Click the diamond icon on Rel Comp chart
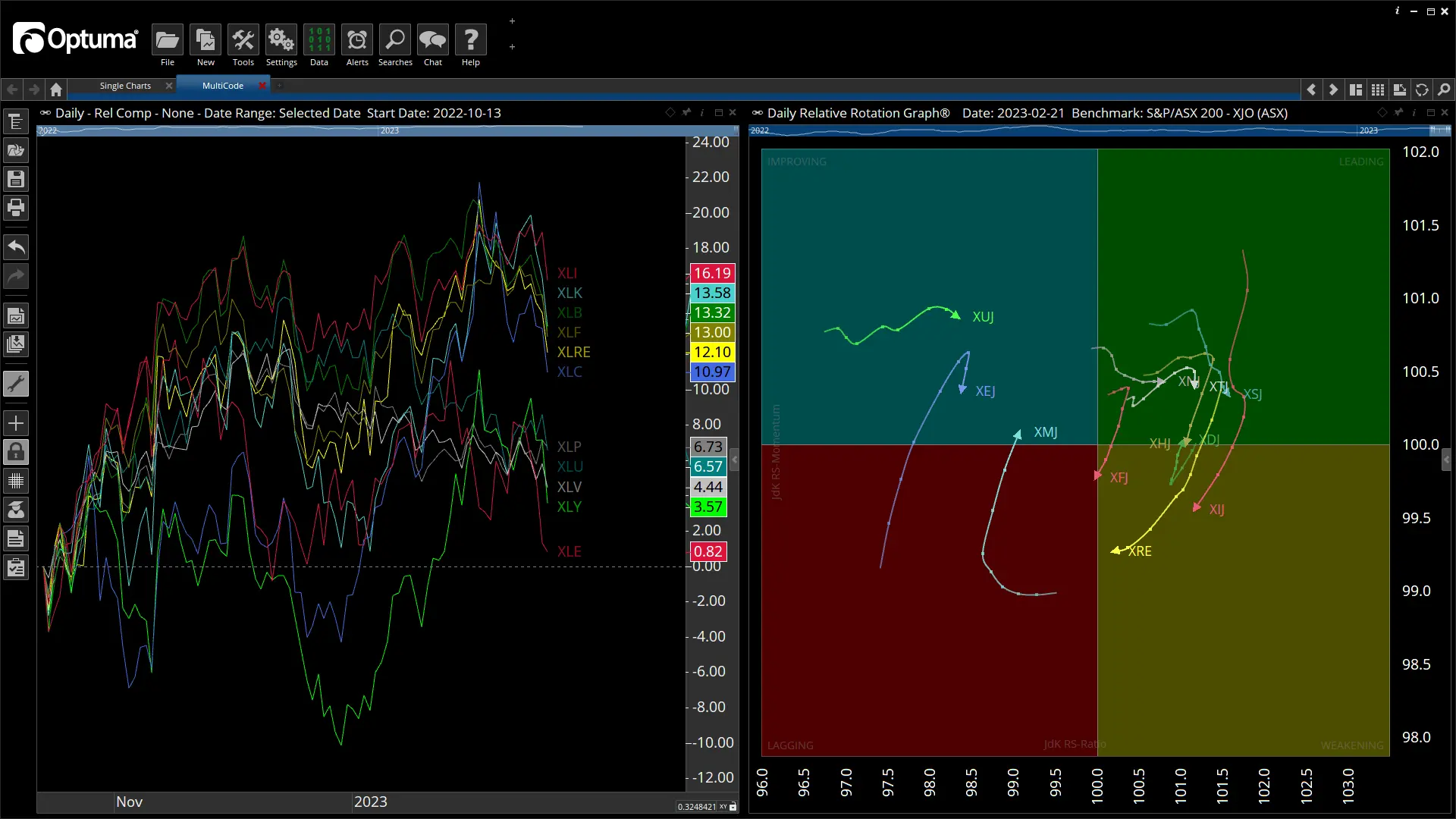The image size is (1456, 819). pos(670,112)
